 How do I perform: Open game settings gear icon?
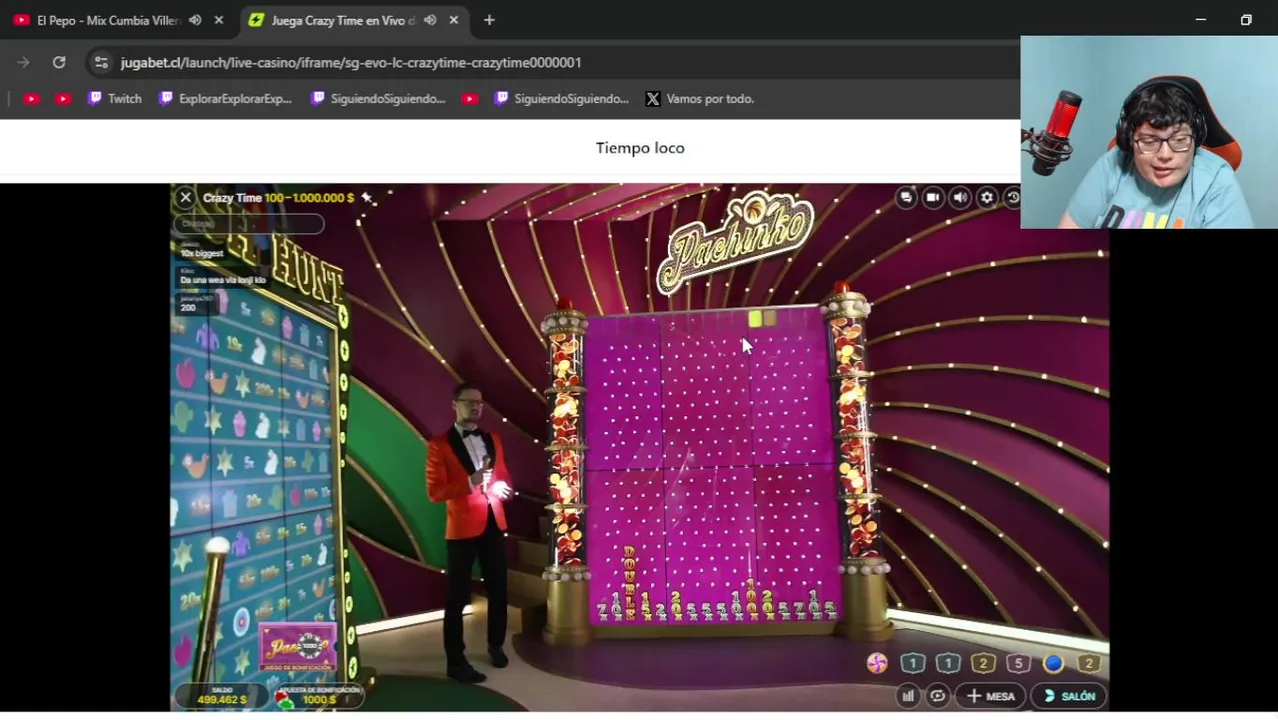987,198
